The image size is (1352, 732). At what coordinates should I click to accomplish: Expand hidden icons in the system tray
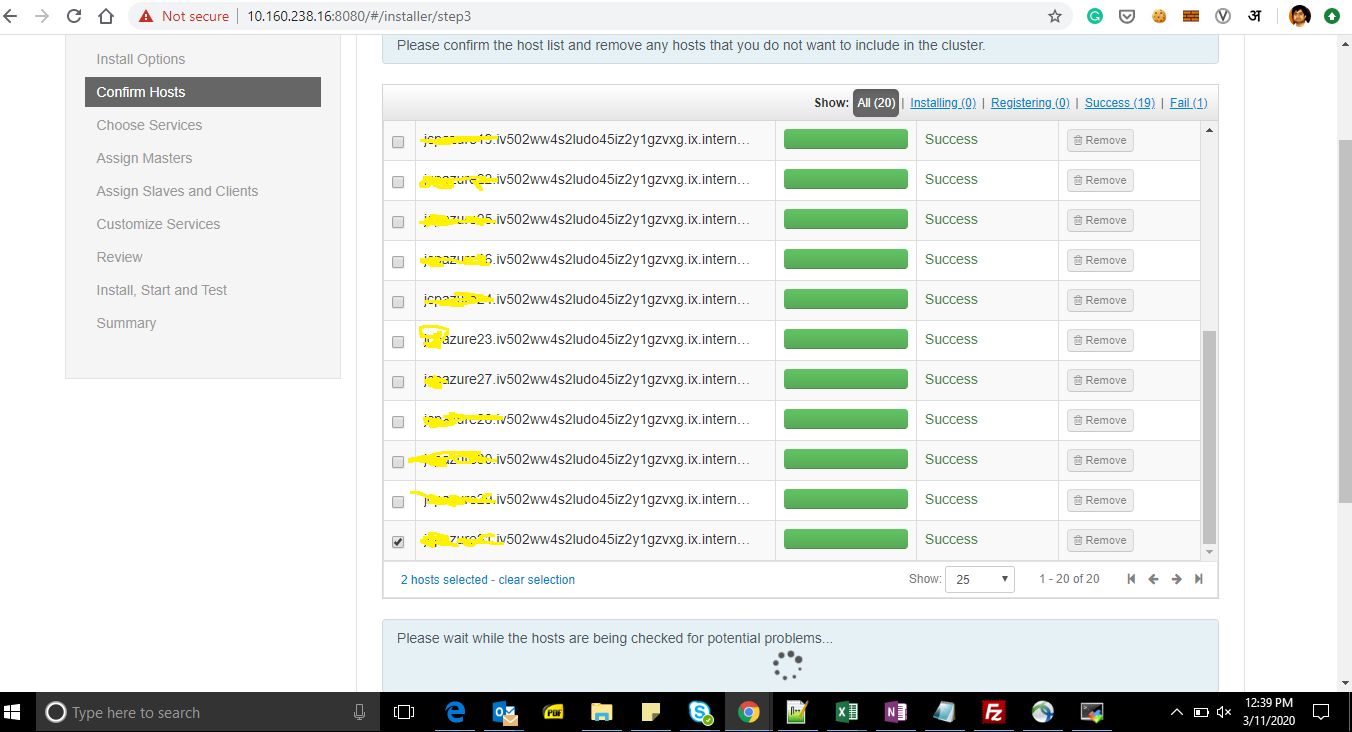[1177, 712]
